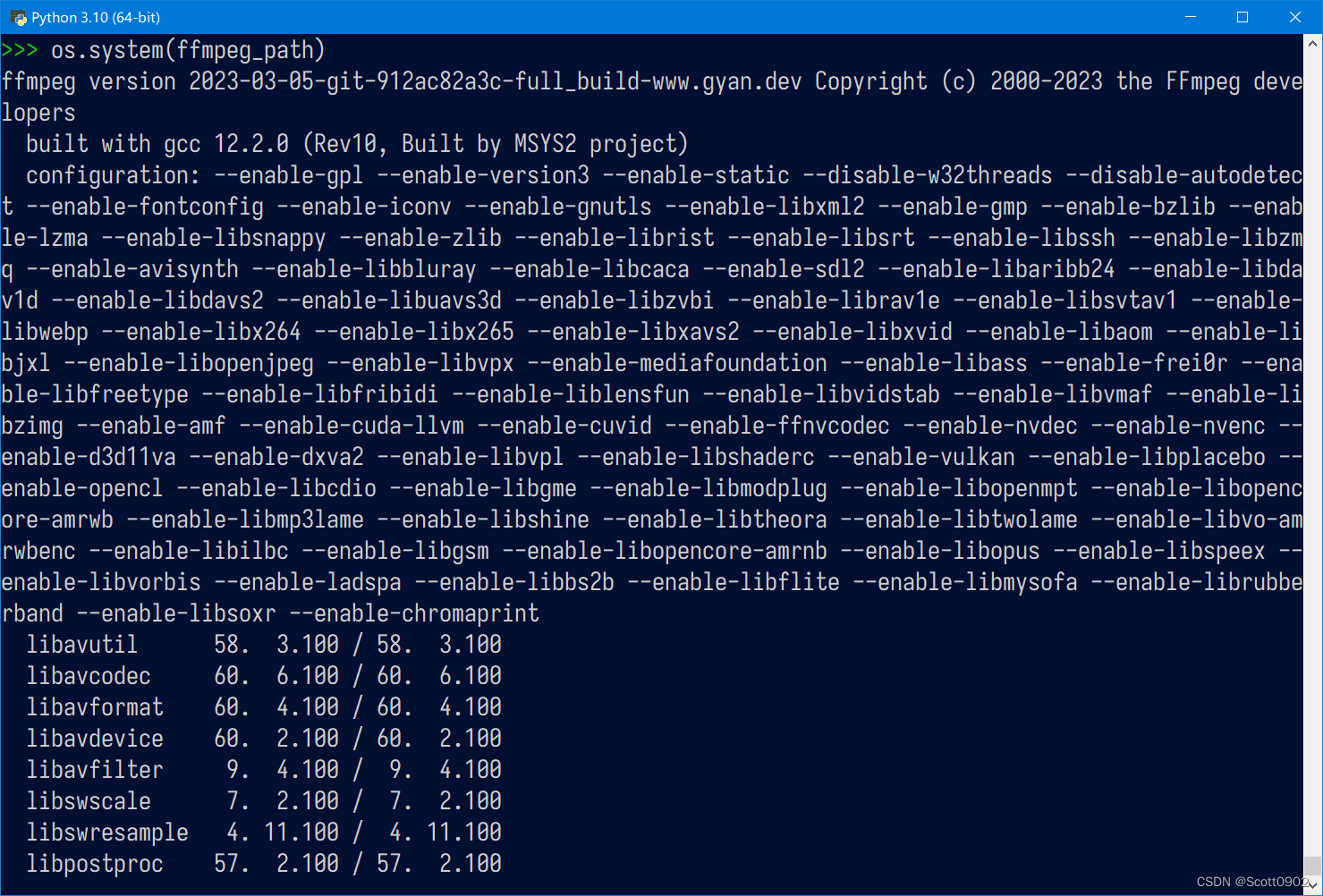1323x896 pixels.
Task: Click the www.gyan.dev text in version line
Action: click(727, 81)
